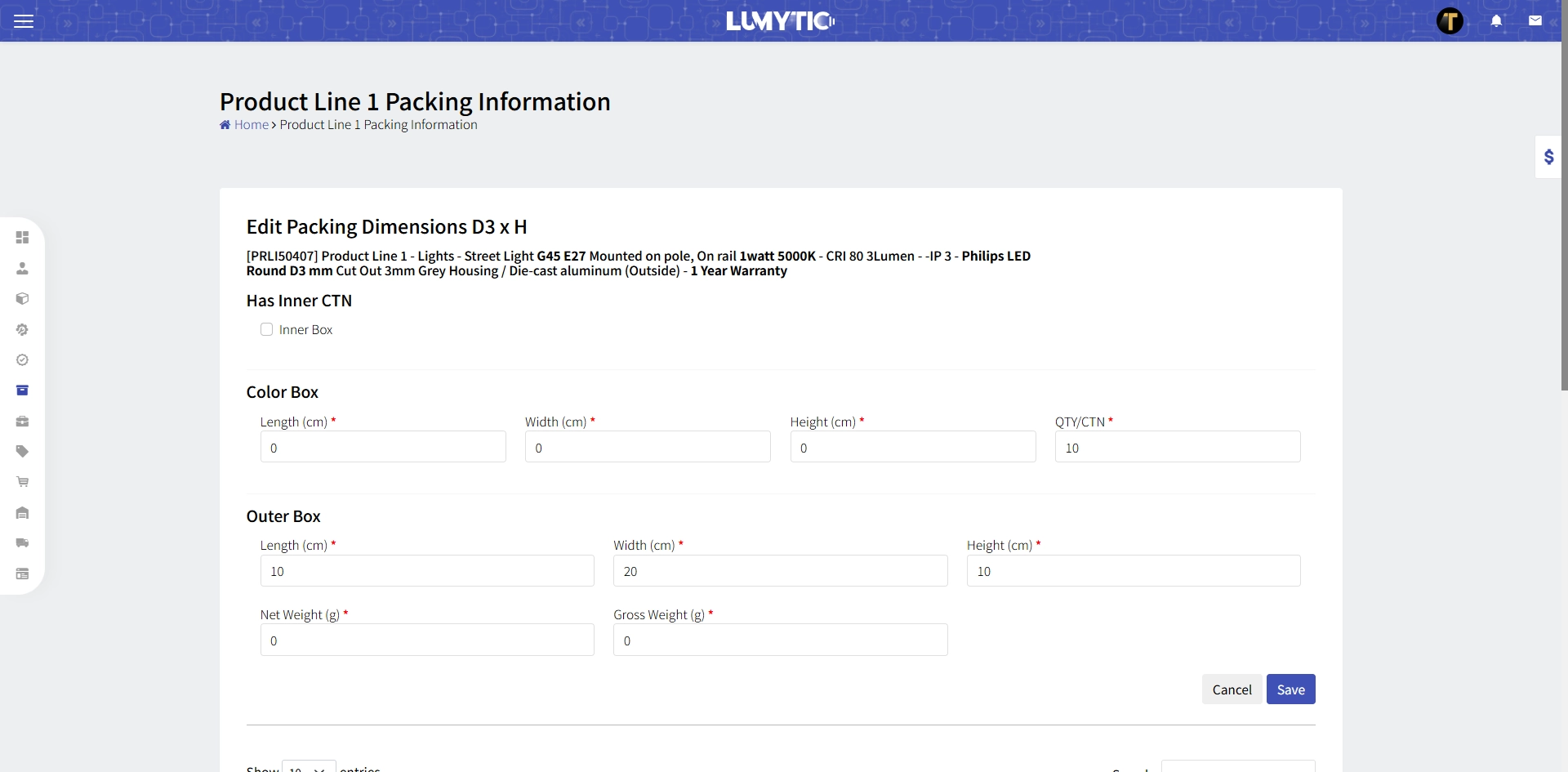1568x772 pixels.
Task: Go to Home breadcrumb link
Action: pyautogui.click(x=251, y=125)
